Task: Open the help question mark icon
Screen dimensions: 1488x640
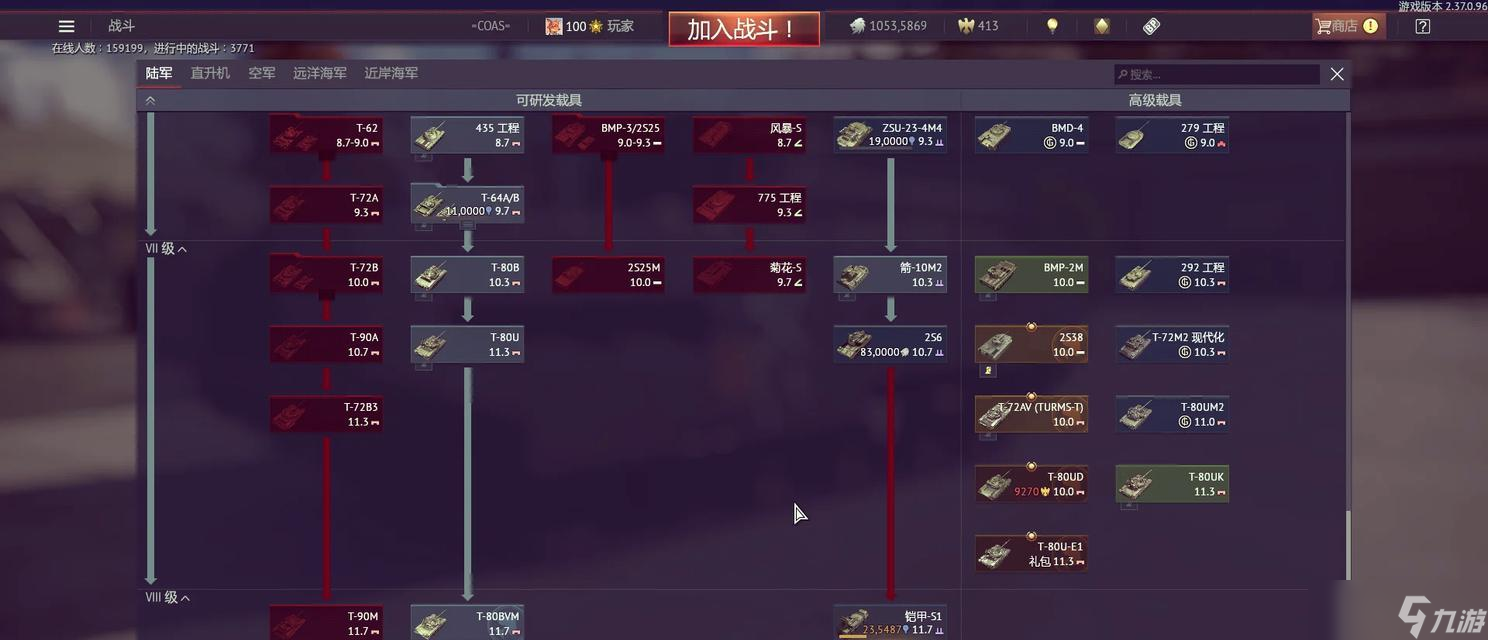Action: (x=1423, y=26)
